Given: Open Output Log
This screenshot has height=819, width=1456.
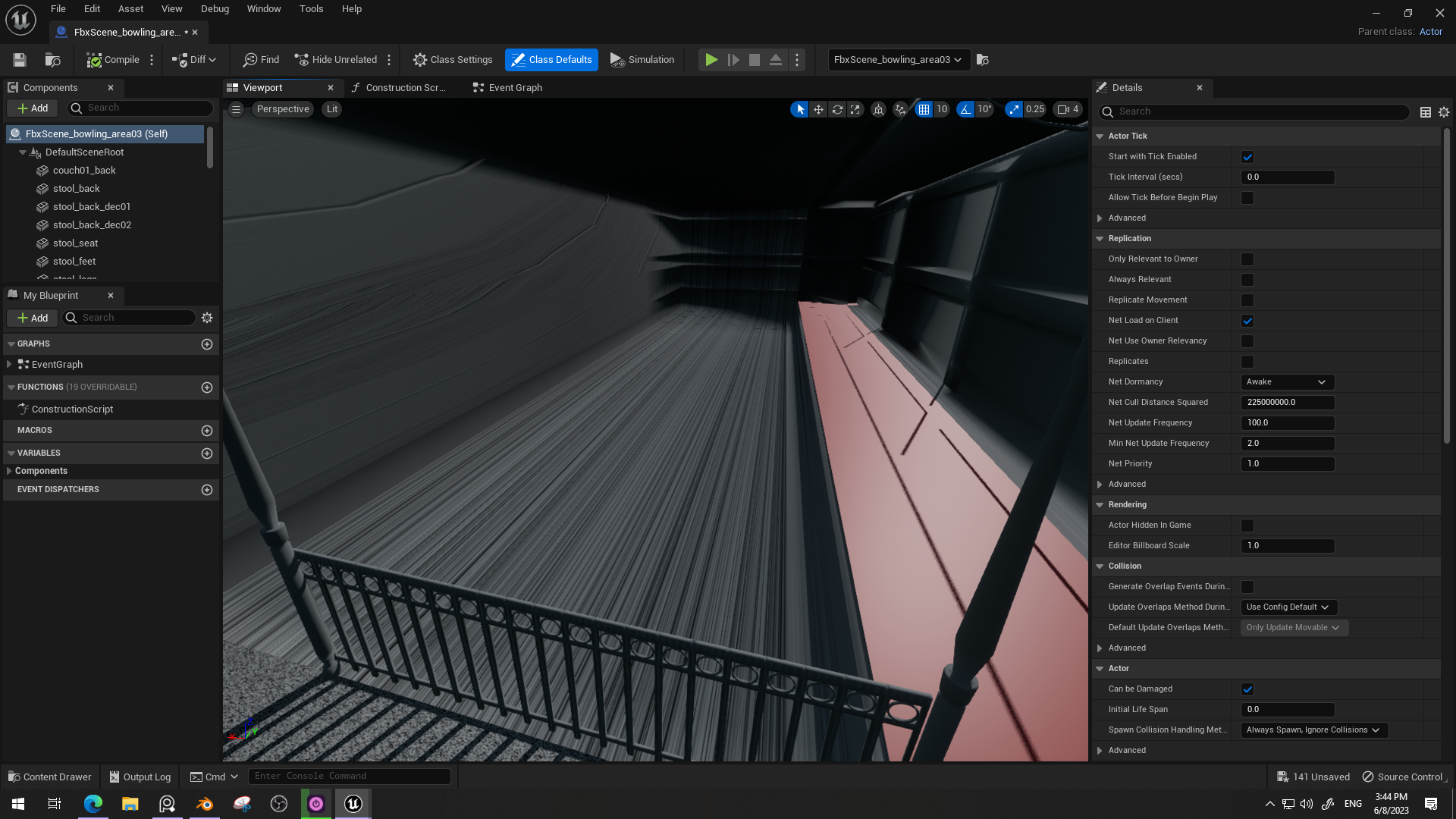Looking at the screenshot, I should coord(140,777).
